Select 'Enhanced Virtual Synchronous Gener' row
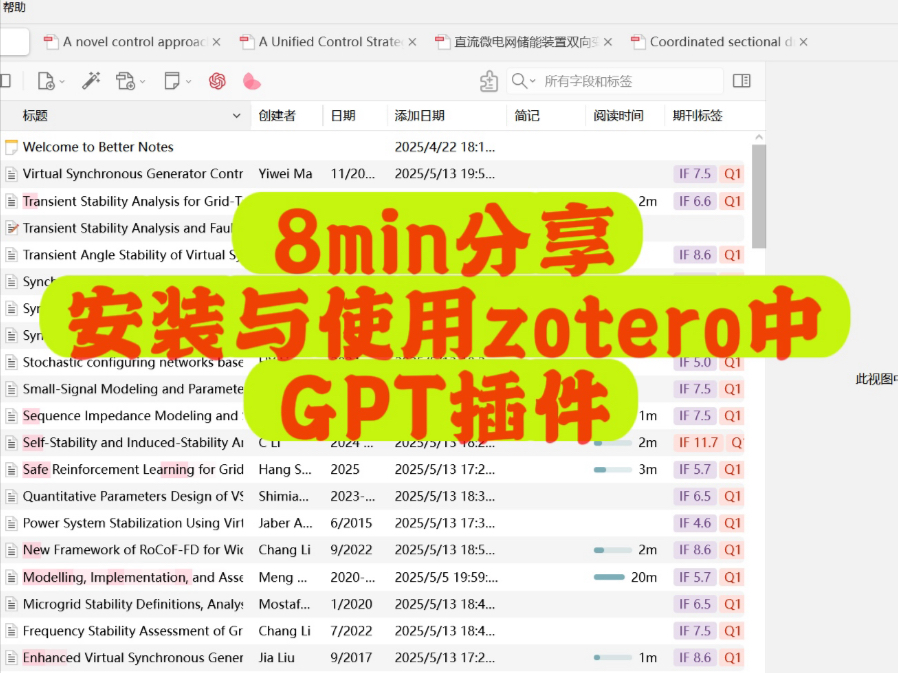This screenshot has height=673, width=898. (x=372, y=658)
